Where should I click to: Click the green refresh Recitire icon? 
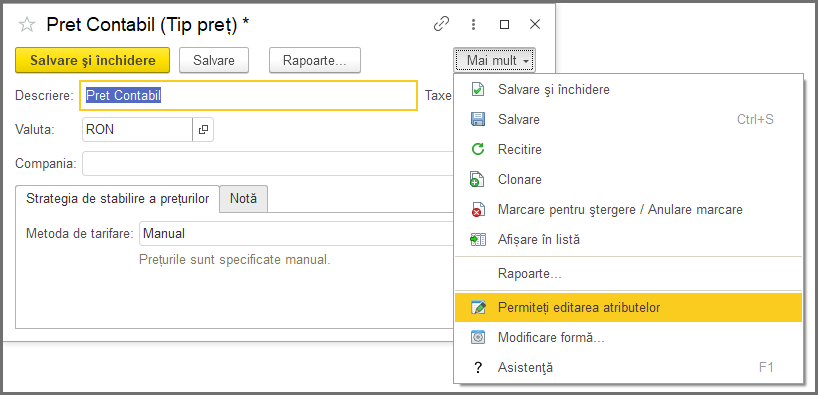[478, 150]
